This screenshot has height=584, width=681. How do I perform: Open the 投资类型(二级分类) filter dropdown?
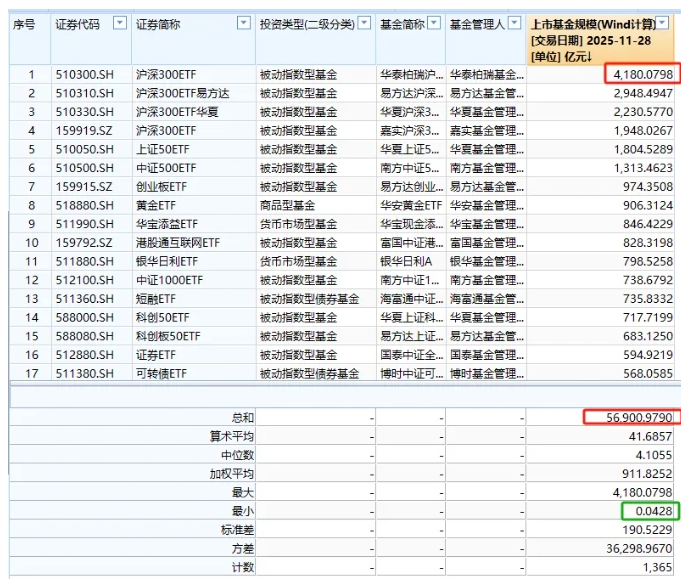[x=364, y=23]
